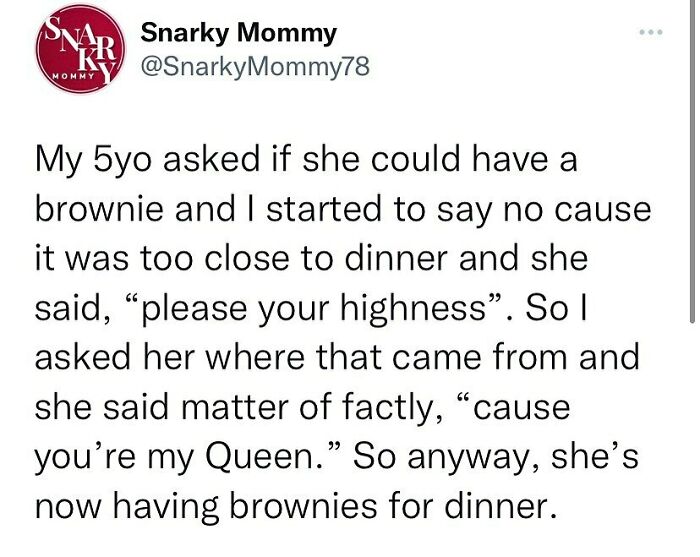700x557 pixels.
Task: Click the vertical scrollbar at right edge
Action: (692, 161)
